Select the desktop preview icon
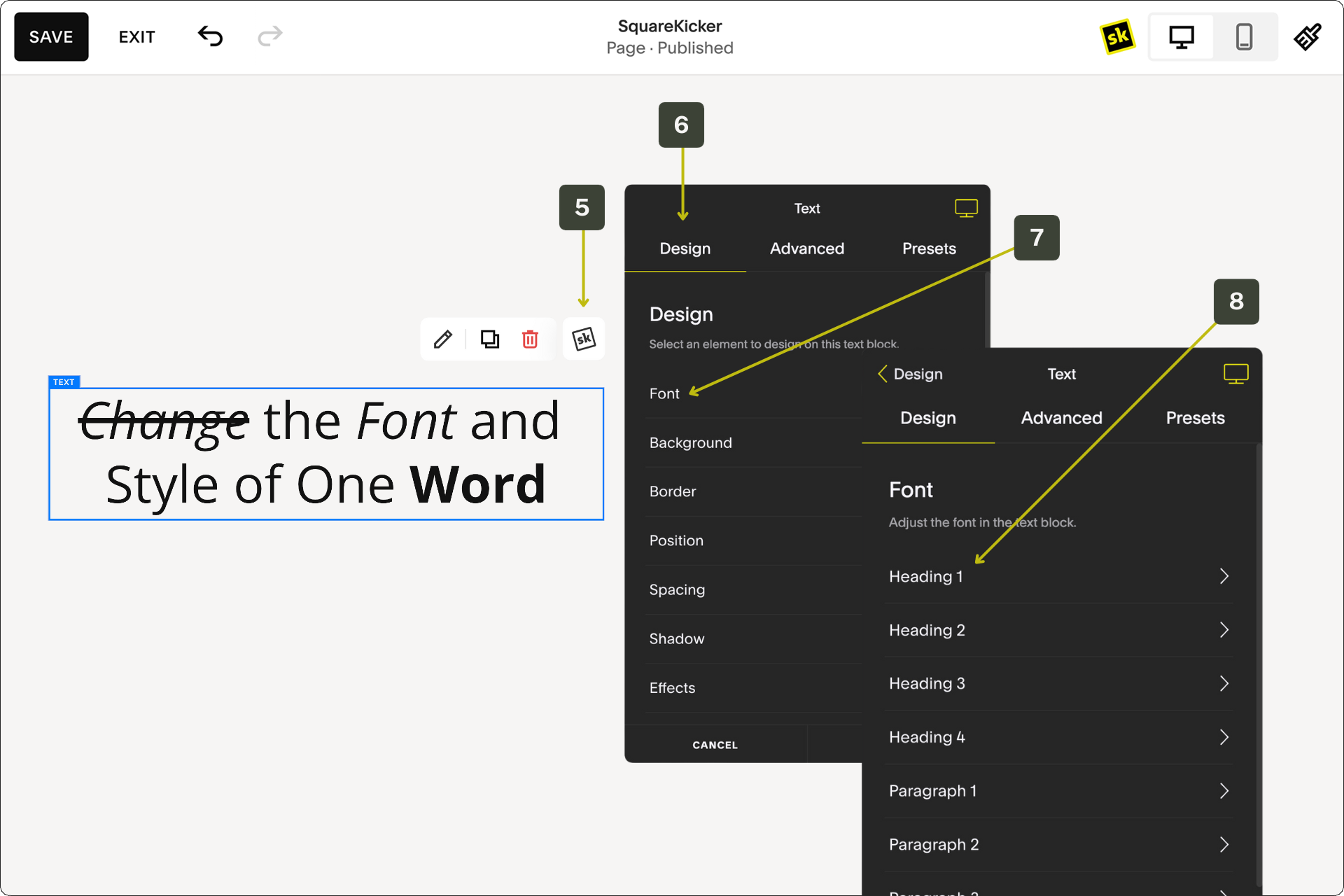Screen dimensions: 1344x896 [1182, 37]
